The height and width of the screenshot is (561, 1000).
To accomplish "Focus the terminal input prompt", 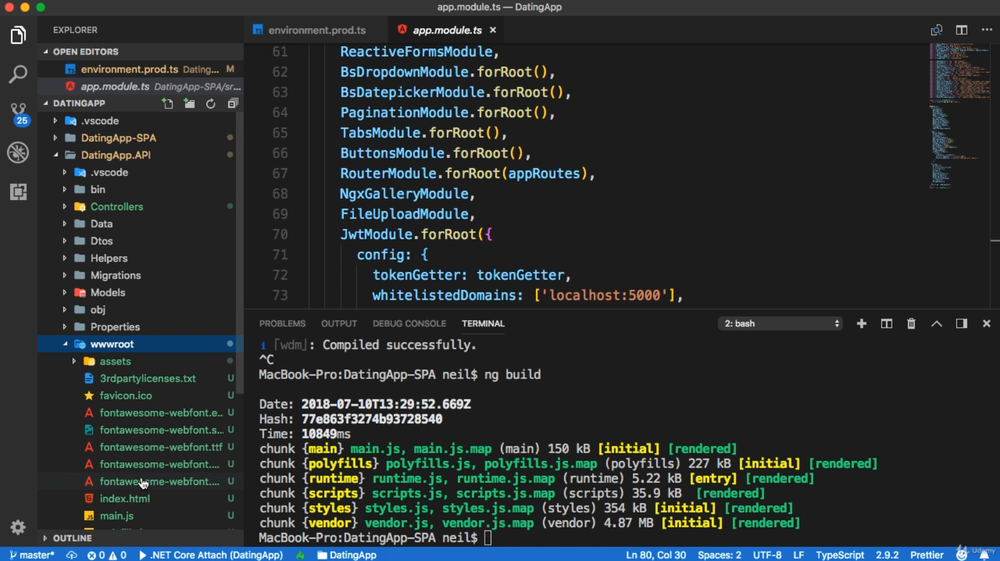I will click(x=488, y=538).
